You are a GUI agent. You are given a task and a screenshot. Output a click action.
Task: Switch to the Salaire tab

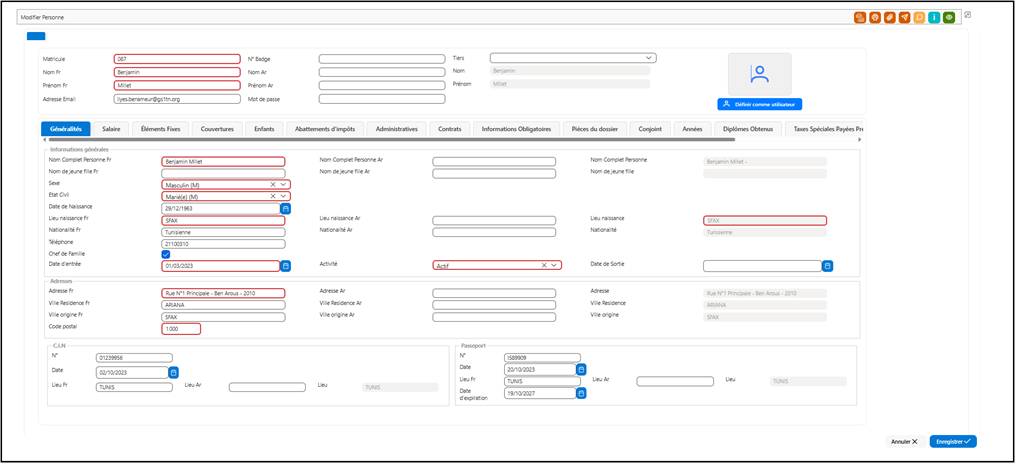111,129
